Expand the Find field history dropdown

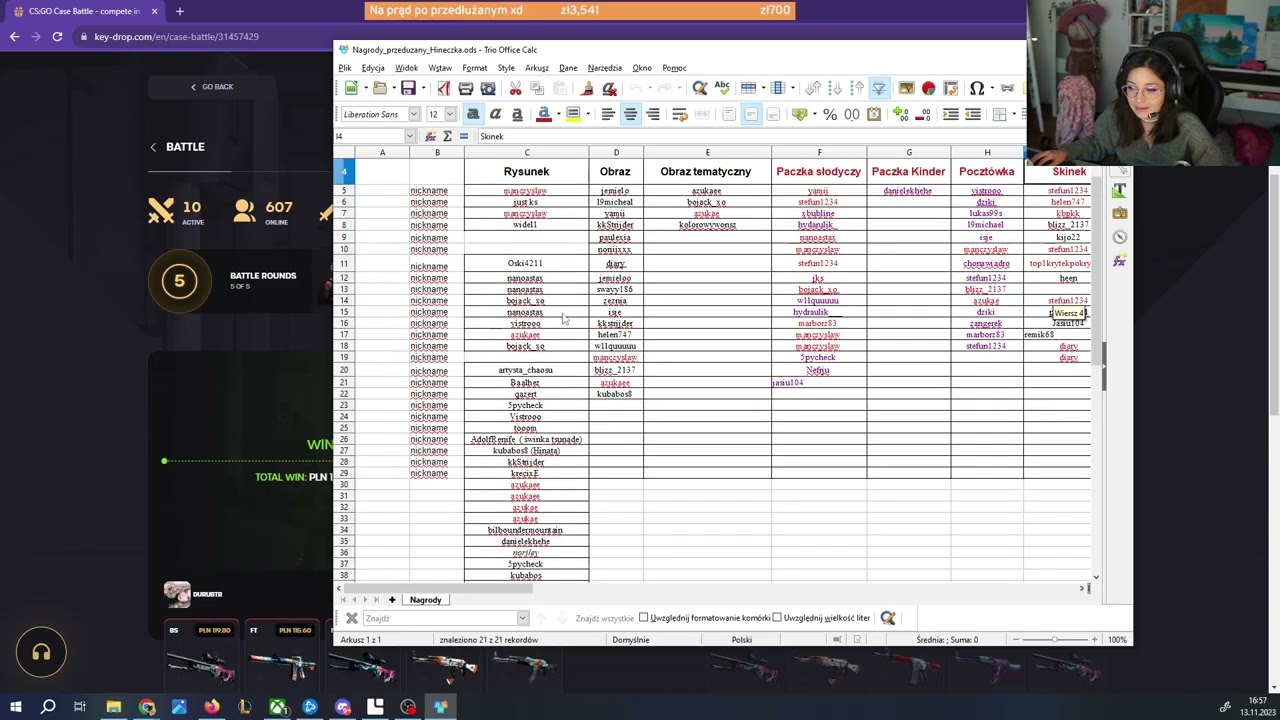[522, 618]
